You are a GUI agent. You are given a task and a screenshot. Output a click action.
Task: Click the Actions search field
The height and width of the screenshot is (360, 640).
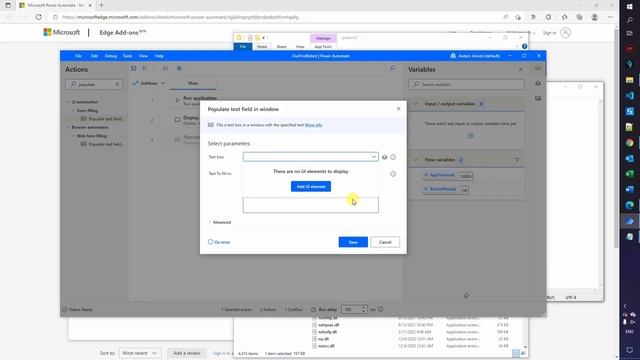[x=94, y=84]
